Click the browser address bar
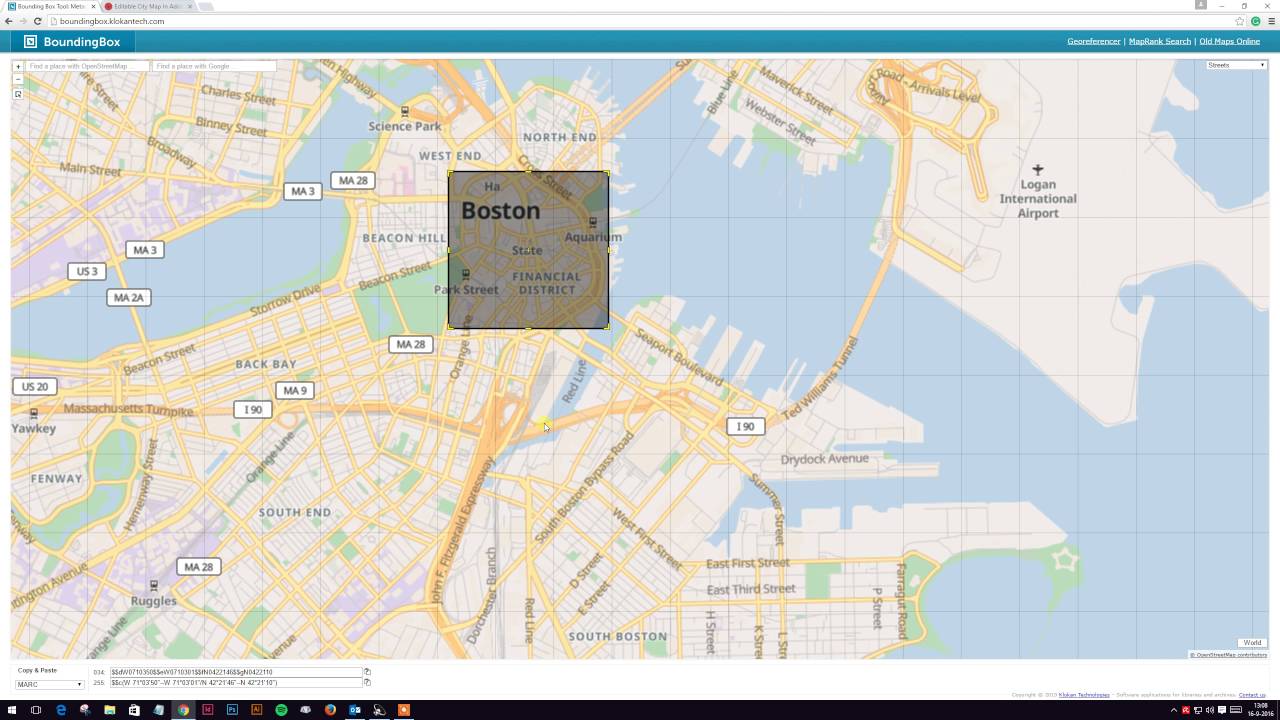This screenshot has width=1280, height=720. tap(640, 21)
